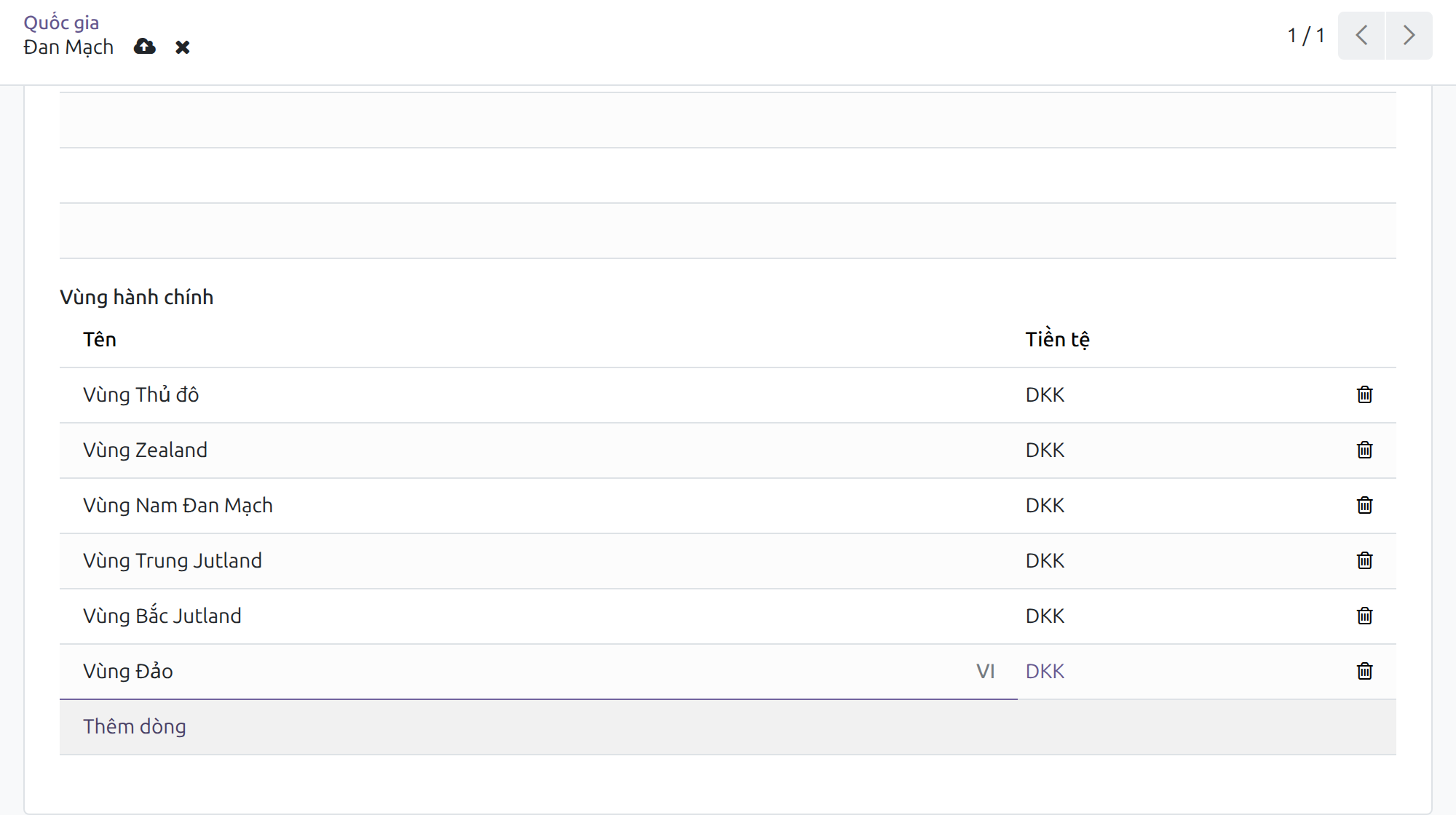Click the cloud upload save icon
Image resolution: width=1456 pixels, height=815 pixels.
coord(145,47)
